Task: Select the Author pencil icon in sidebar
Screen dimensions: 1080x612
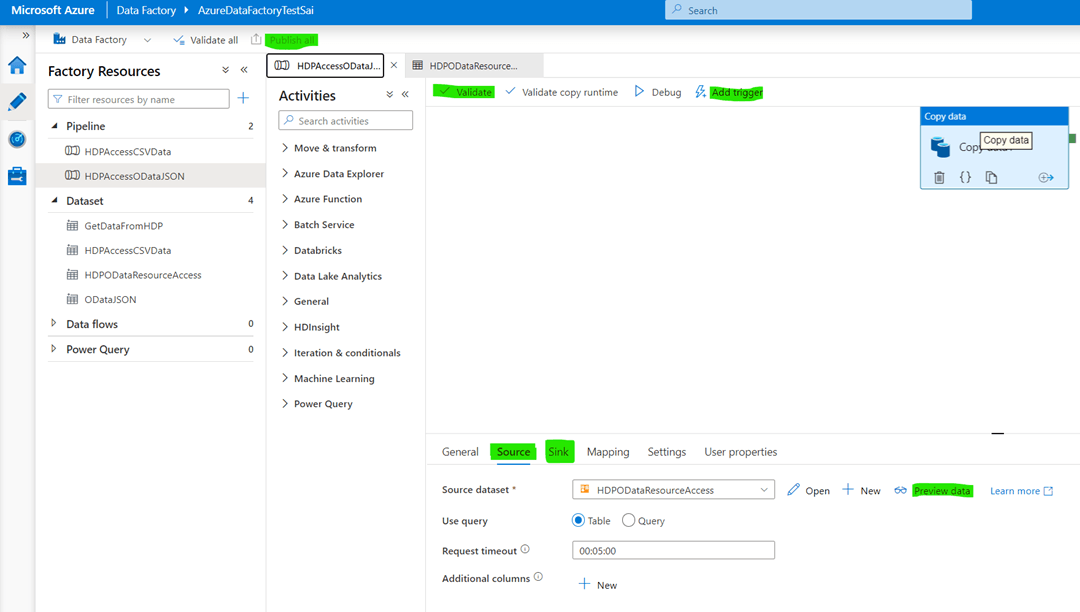Action: [17, 102]
